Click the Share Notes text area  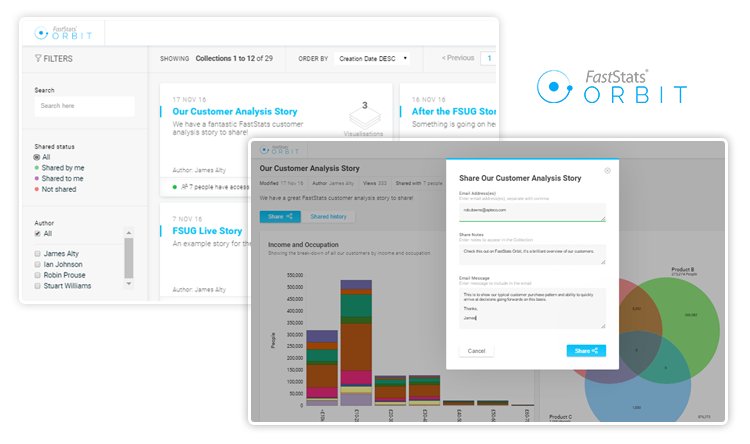tap(532, 255)
